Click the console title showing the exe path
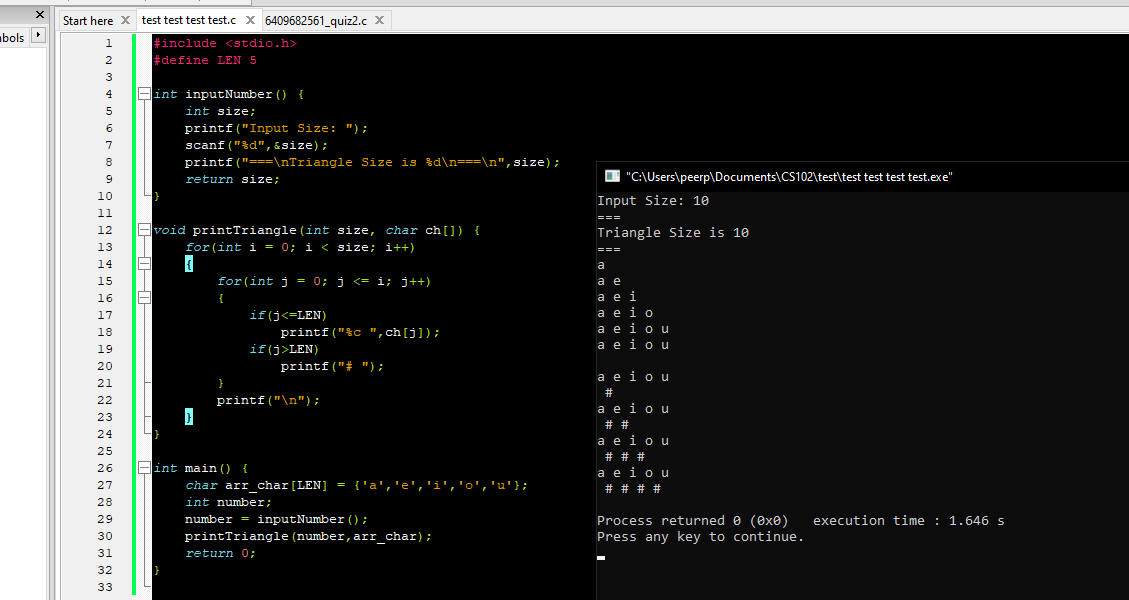 click(789, 176)
